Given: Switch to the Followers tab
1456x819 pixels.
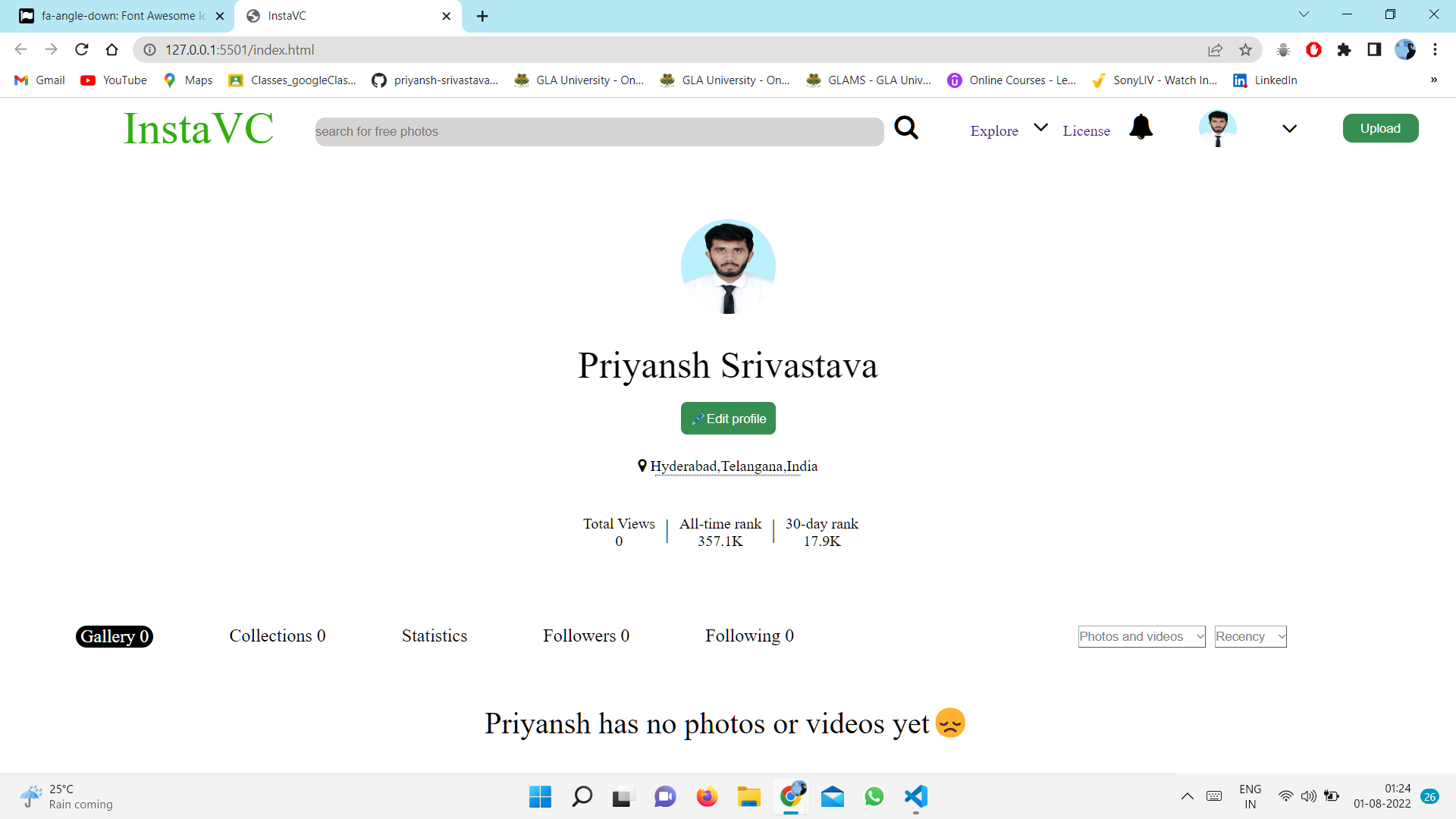Looking at the screenshot, I should [585, 636].
